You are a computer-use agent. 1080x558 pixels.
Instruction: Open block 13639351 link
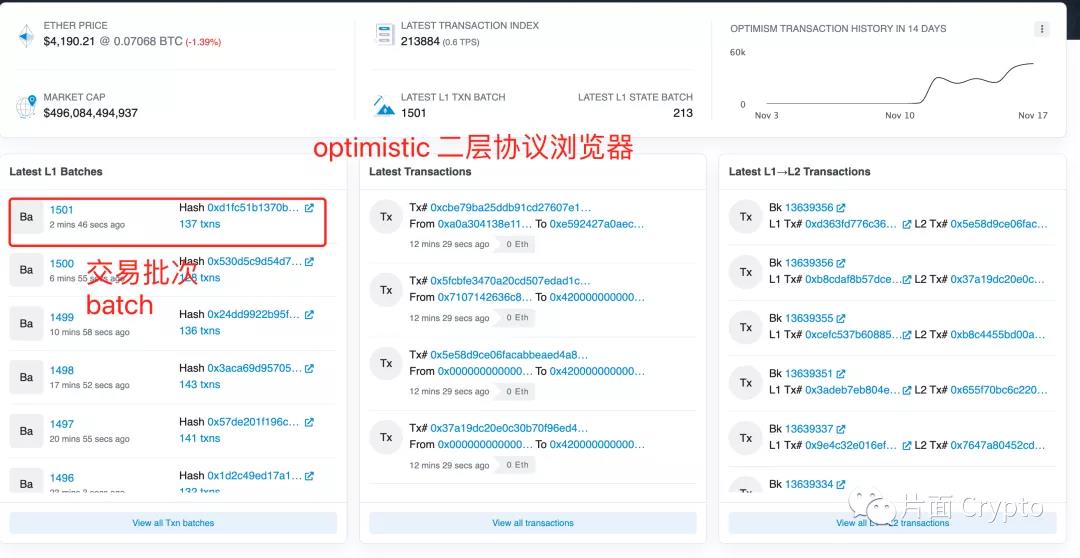809,373
